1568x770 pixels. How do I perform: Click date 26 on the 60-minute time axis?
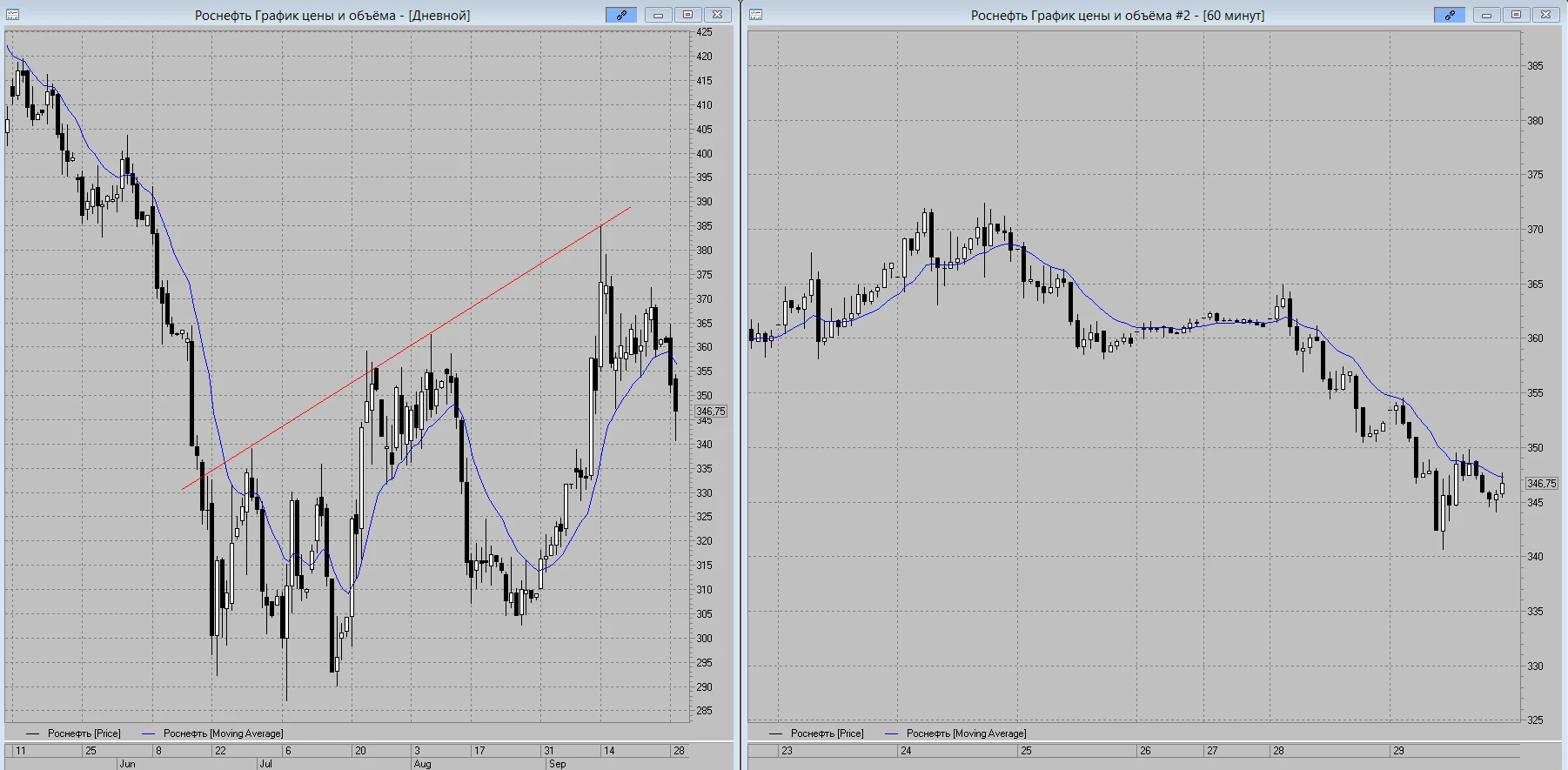(x=1145, y=750)
